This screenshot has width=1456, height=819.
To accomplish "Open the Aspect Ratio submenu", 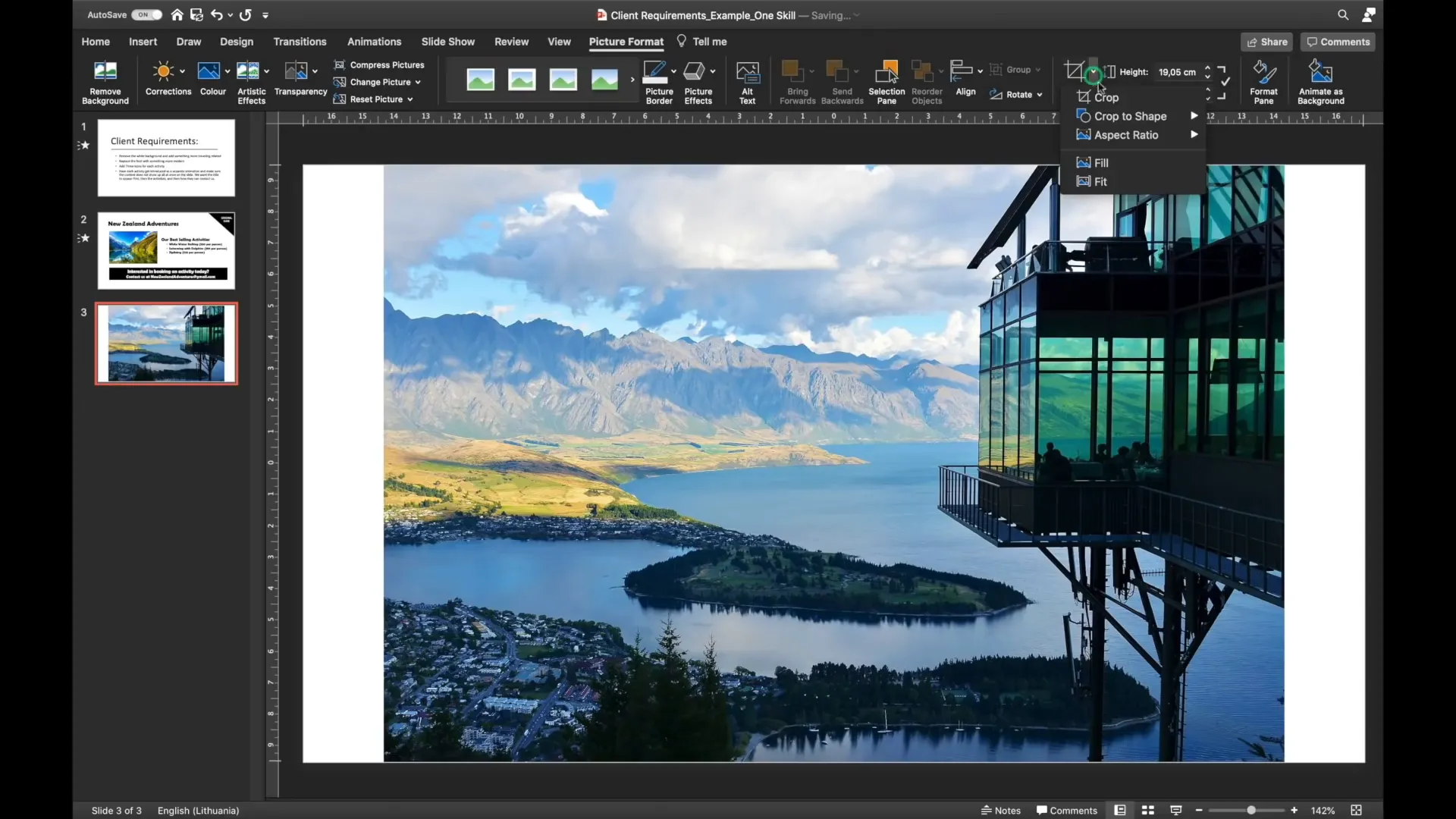I will tap(1125, 135).
